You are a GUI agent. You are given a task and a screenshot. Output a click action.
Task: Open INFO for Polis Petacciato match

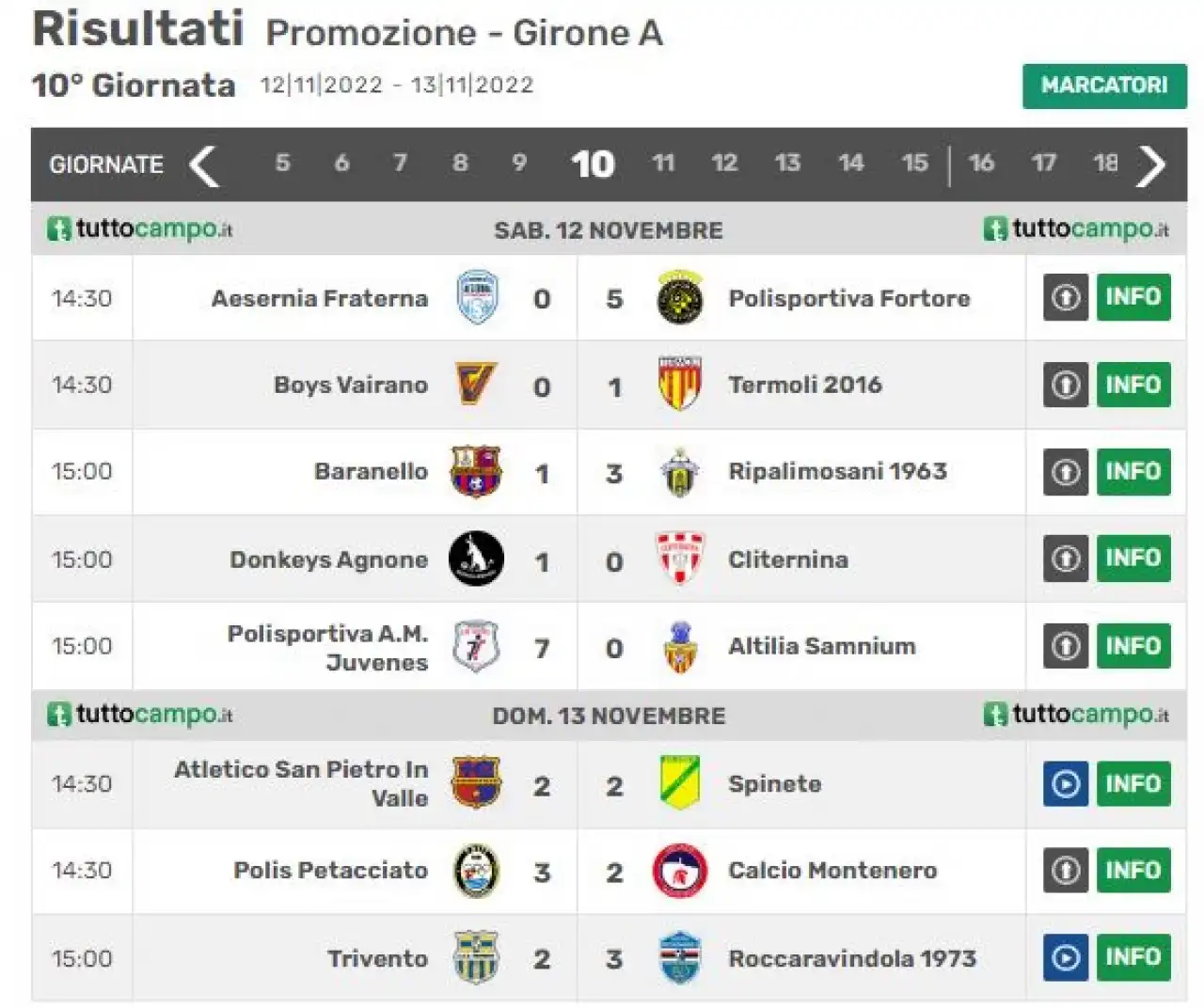pos(1133,870)
